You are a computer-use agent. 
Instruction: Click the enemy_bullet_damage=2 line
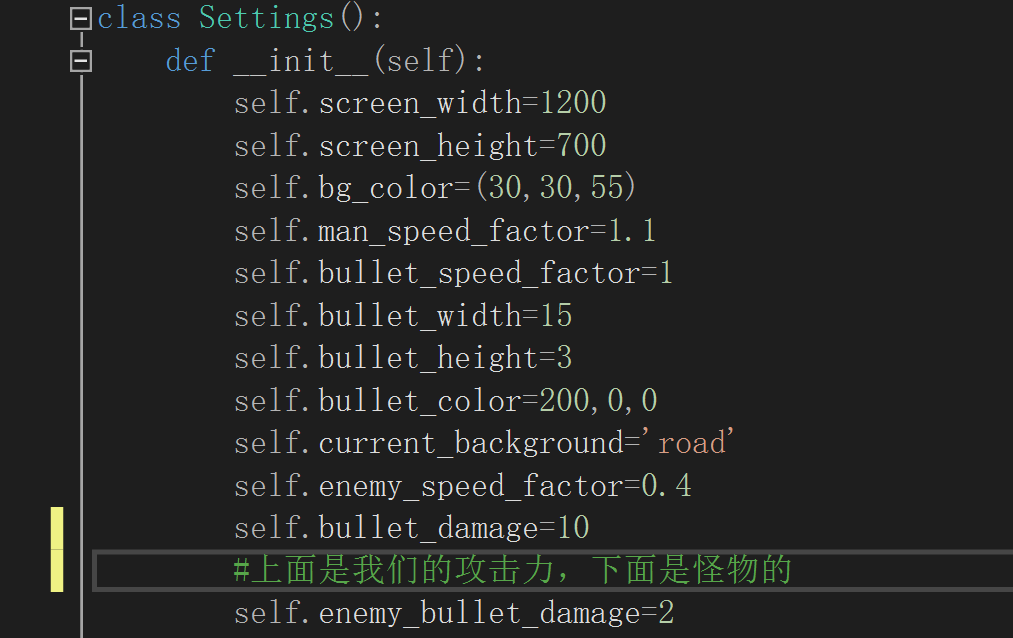click(454, 613)
